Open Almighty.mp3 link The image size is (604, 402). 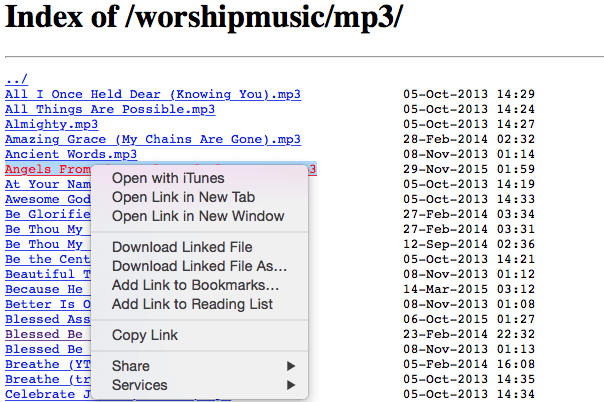[x=51, y=124]
